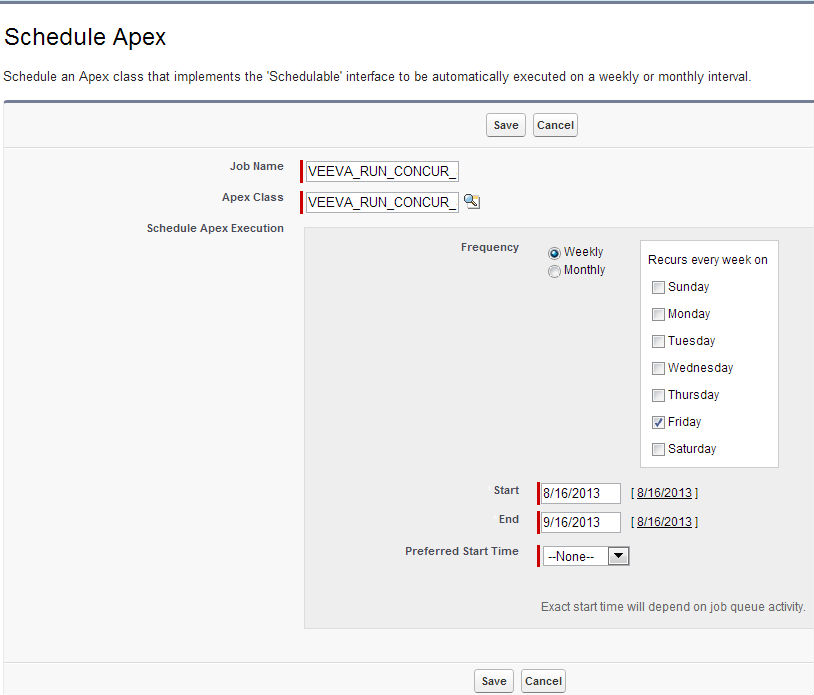Screen dimensions: 814x695
Task: Click the date link beside End field
Action: [x=664, y=522]
